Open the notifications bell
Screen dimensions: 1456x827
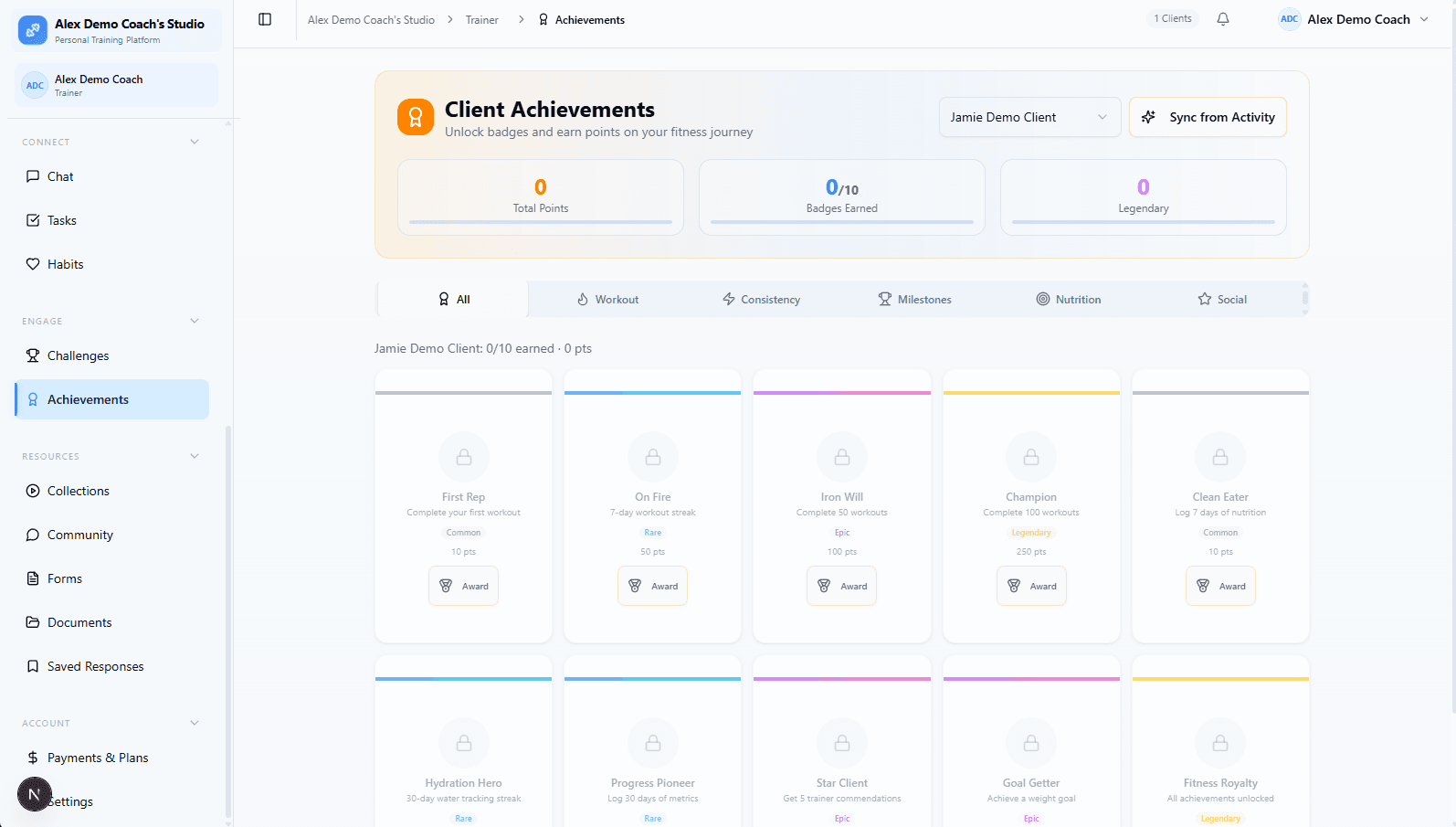click(x=1223, y=19)
